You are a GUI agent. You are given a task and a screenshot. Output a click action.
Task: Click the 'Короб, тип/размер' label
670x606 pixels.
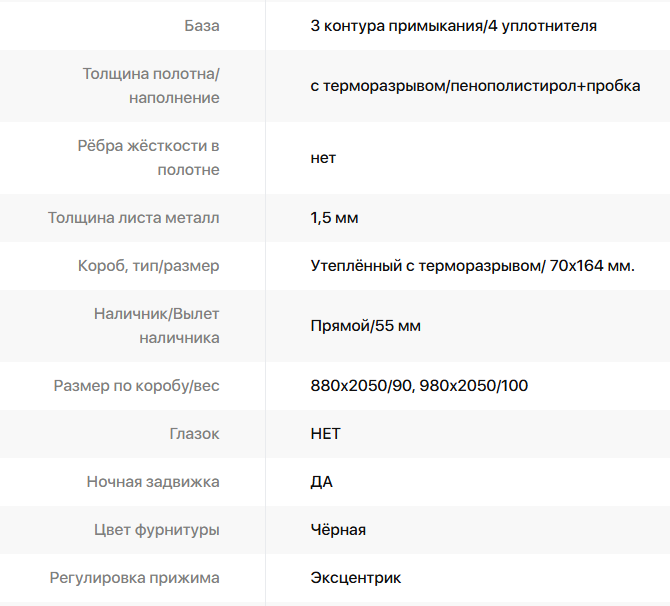point(148,266)
